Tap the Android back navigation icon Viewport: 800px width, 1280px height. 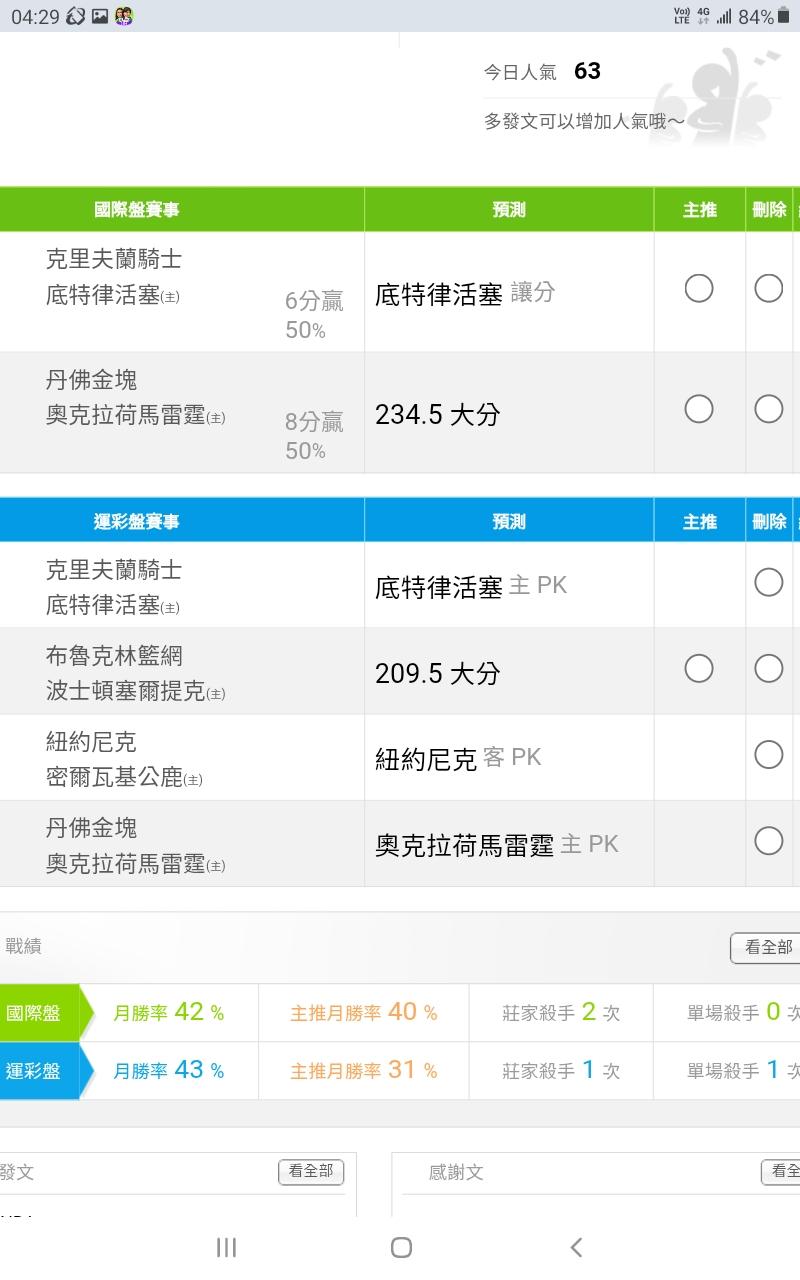click(576, 1247)
